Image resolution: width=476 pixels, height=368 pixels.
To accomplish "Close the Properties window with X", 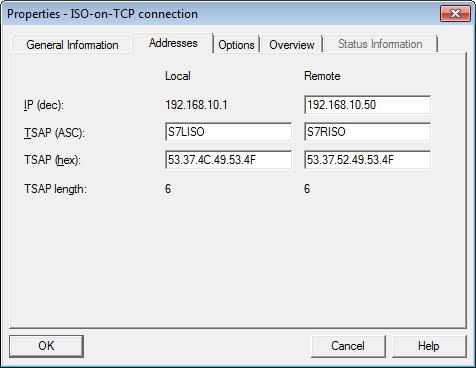I will 455,13.
